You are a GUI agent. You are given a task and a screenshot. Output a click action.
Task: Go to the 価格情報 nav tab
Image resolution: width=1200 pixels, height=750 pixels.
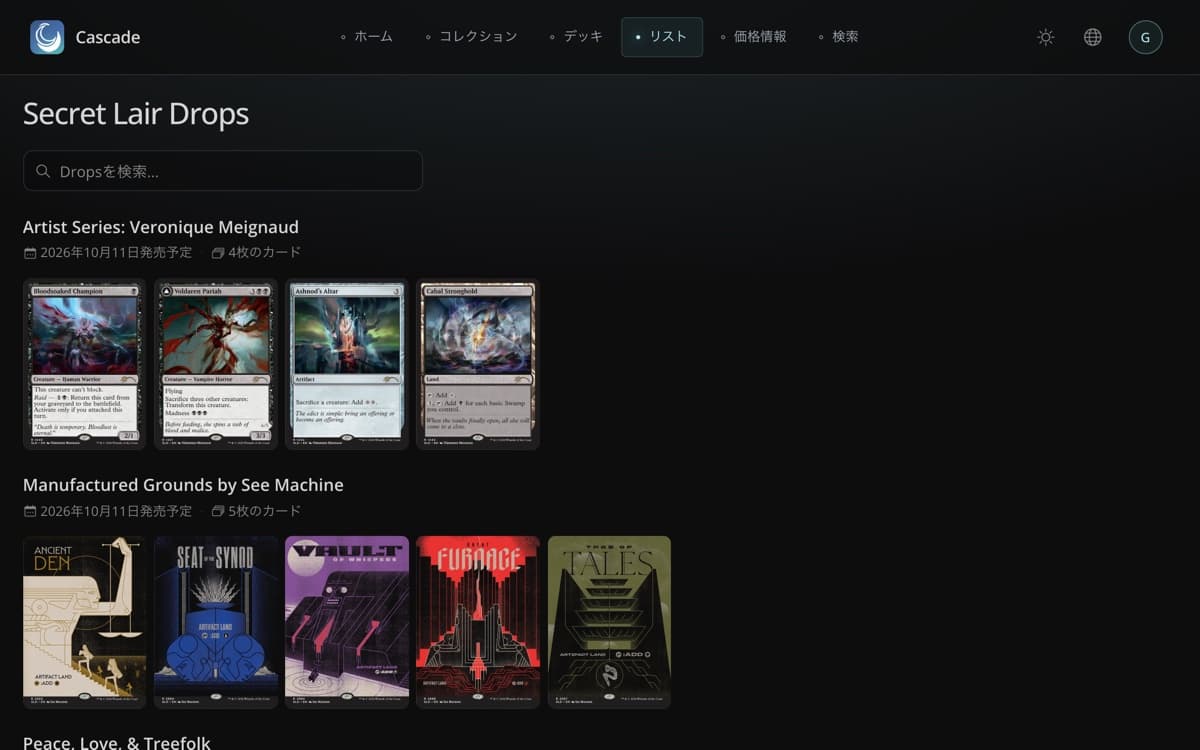point(754,37)
